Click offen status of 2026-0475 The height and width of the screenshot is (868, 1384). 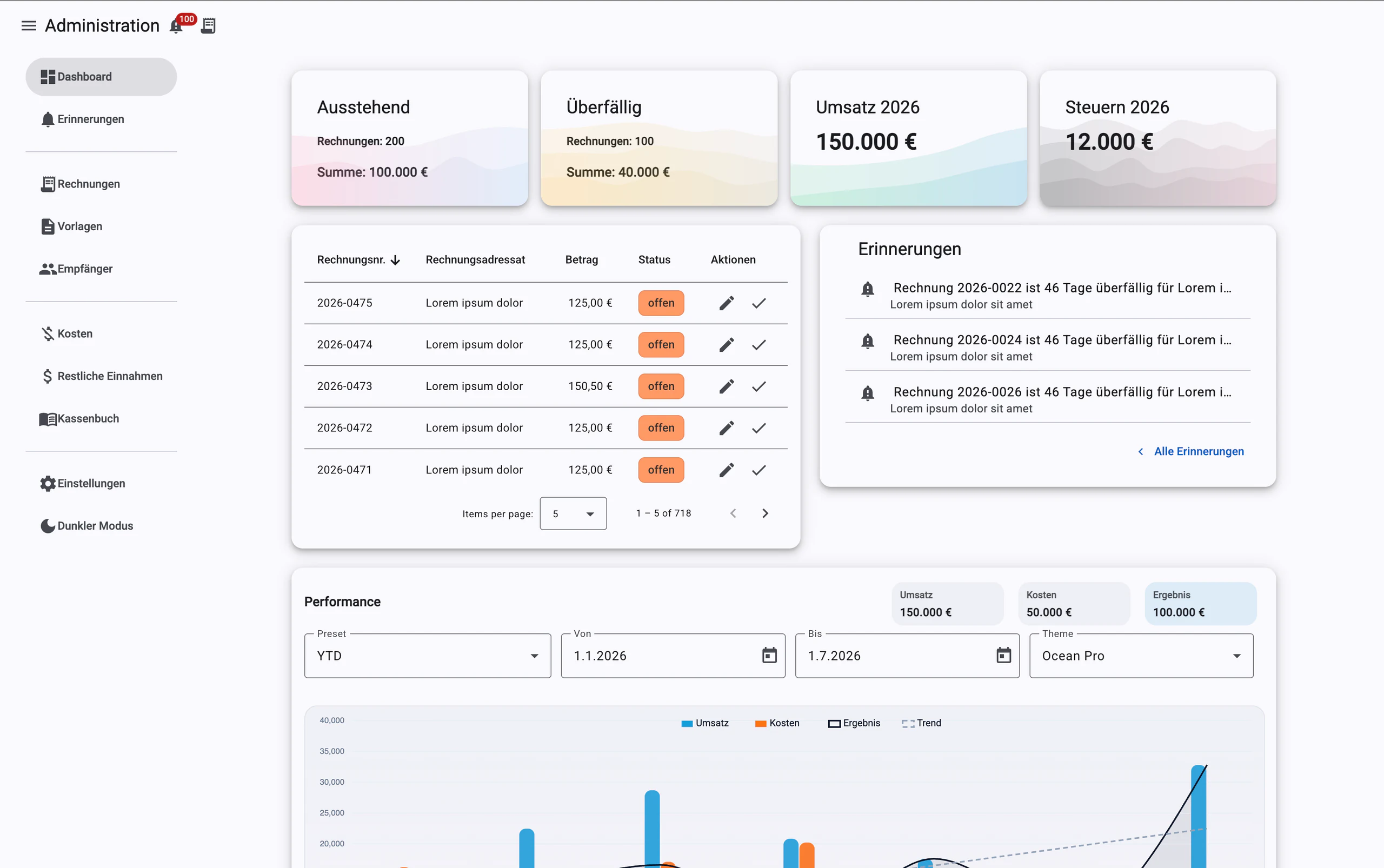[661, 303]
